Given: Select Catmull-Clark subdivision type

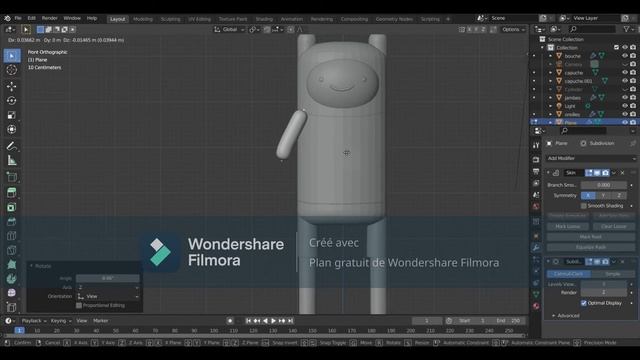Looking at the screenshot, I should 569,274.
